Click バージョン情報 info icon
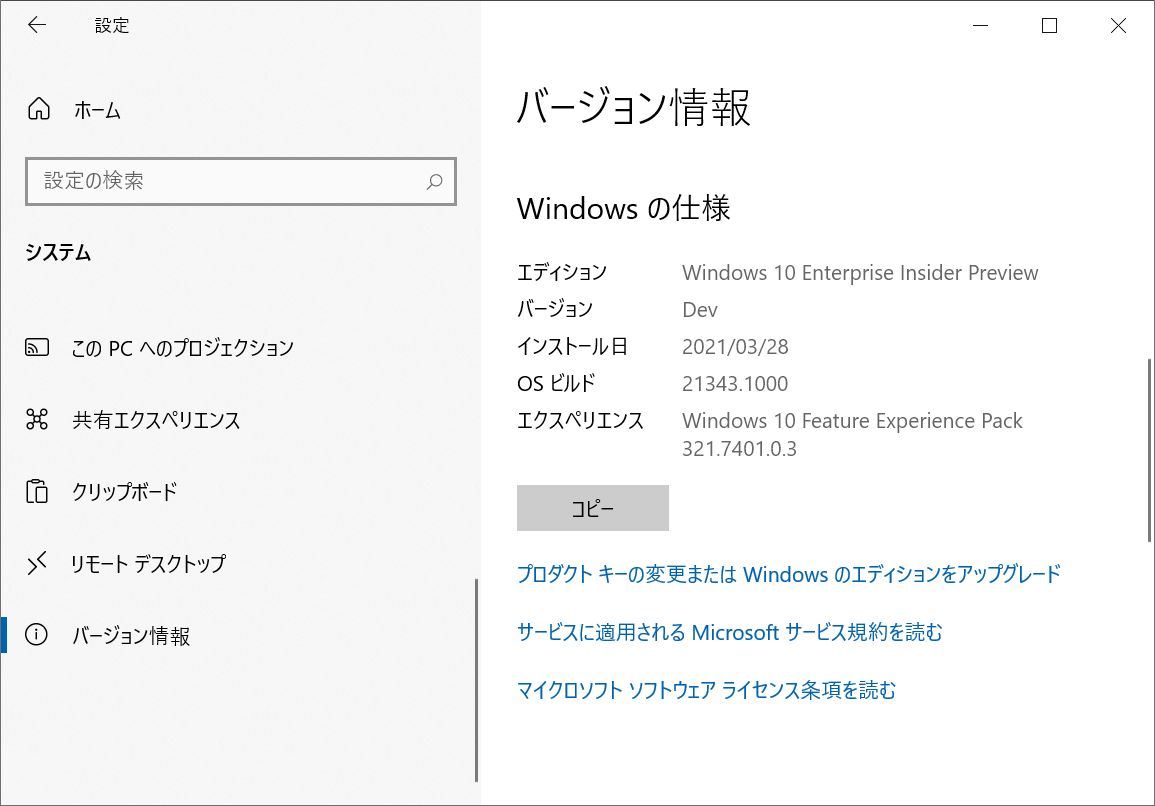This screenshot has width=1155, height=806. [37, 634]
